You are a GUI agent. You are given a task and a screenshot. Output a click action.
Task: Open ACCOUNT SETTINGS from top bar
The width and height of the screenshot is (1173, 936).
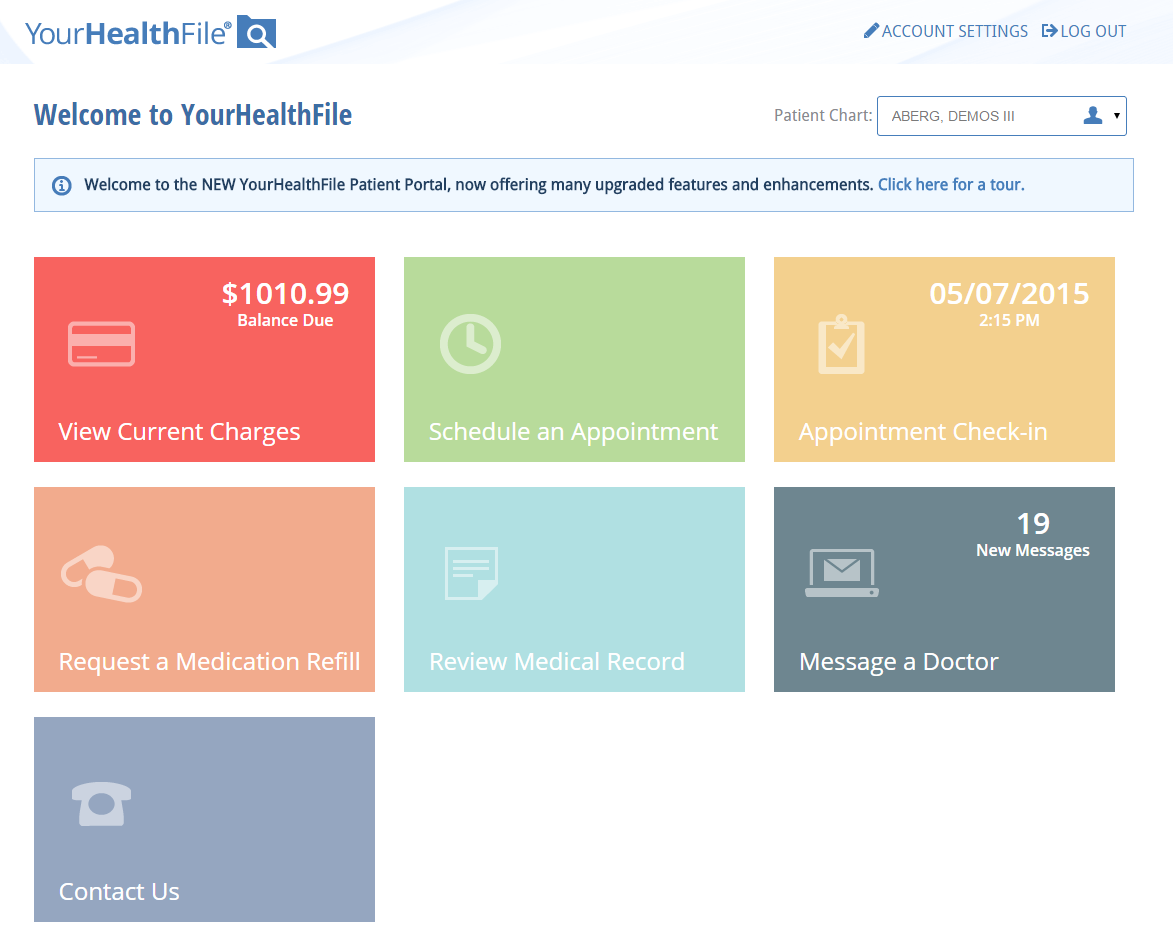pos(953,30)
